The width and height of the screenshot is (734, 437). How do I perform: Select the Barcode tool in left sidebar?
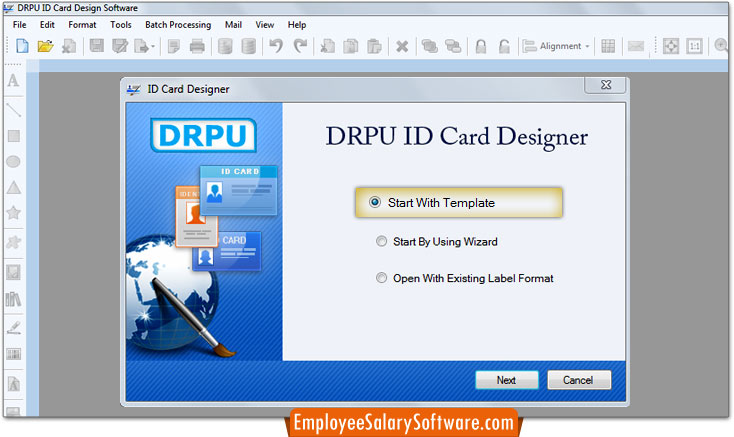[x=14, y=354]
